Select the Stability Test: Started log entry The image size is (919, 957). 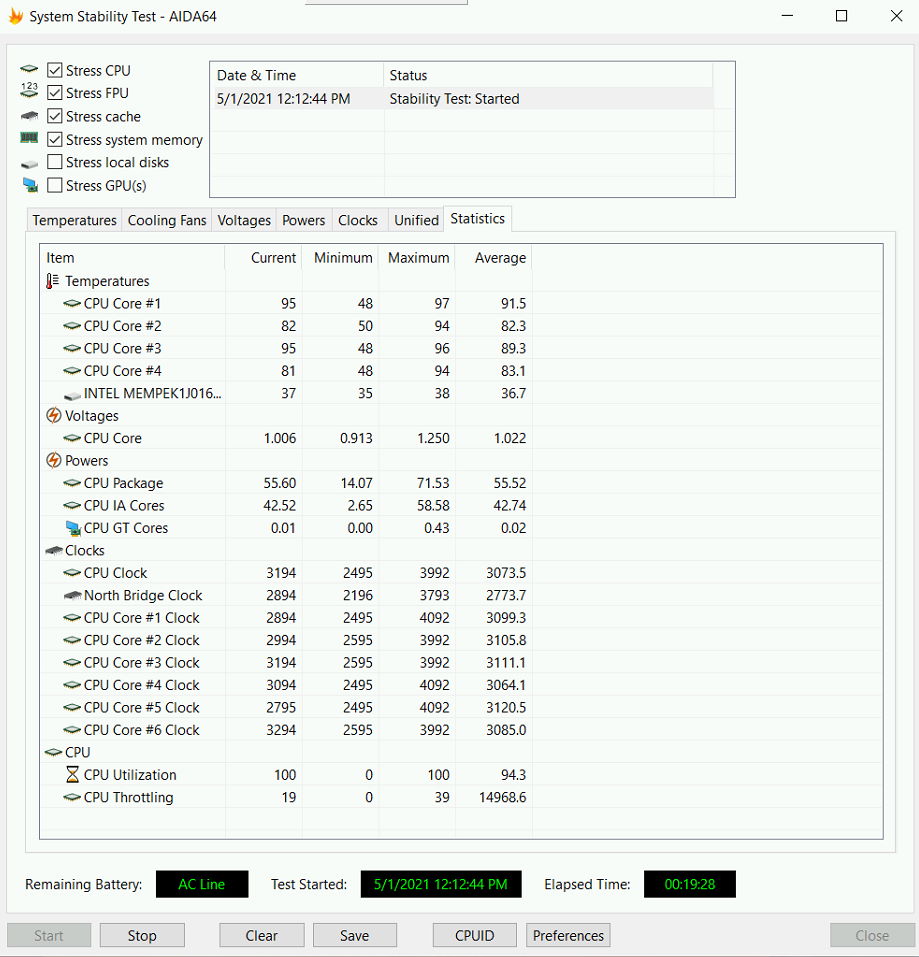pos(462,98)
